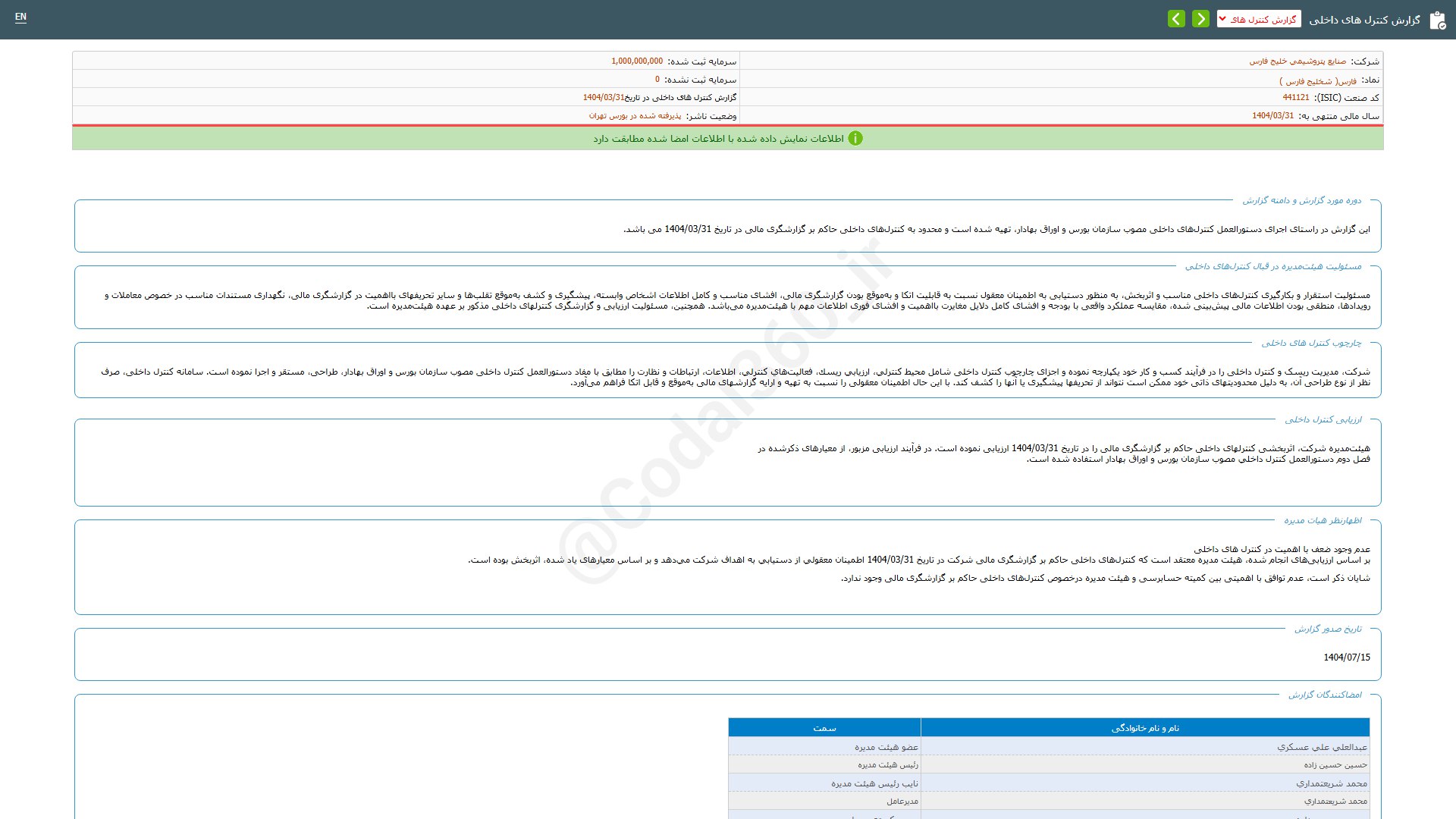This screenshot has height=819, width=1456.
Task: Click the report issue date 1404/07/15
Action: click(1347, 657)
